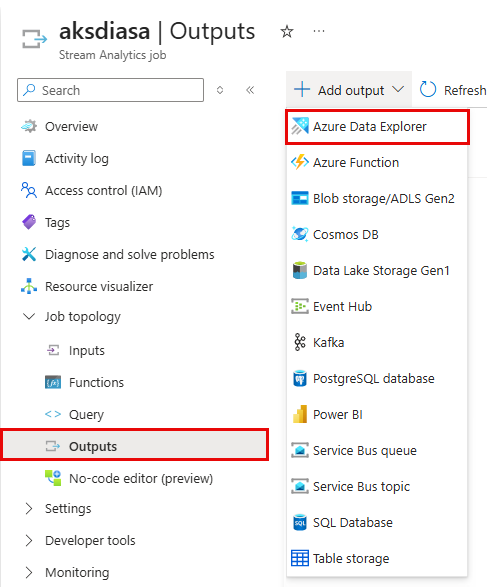Click the Activity log book icon
The image size is (487, 587).
pyautogui.click(x=29, y=158)
